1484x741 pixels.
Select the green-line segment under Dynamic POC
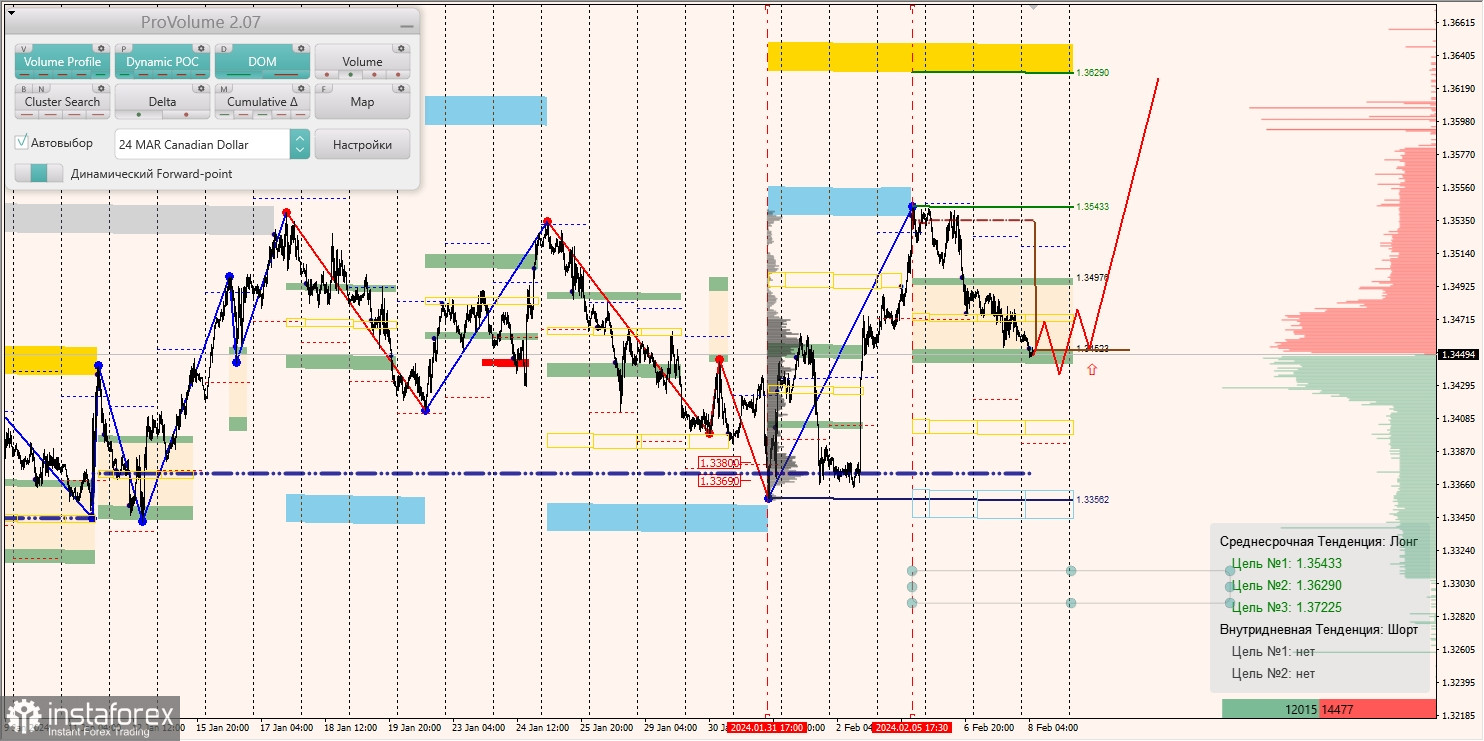pyautogui.click(x=125, y=75)
